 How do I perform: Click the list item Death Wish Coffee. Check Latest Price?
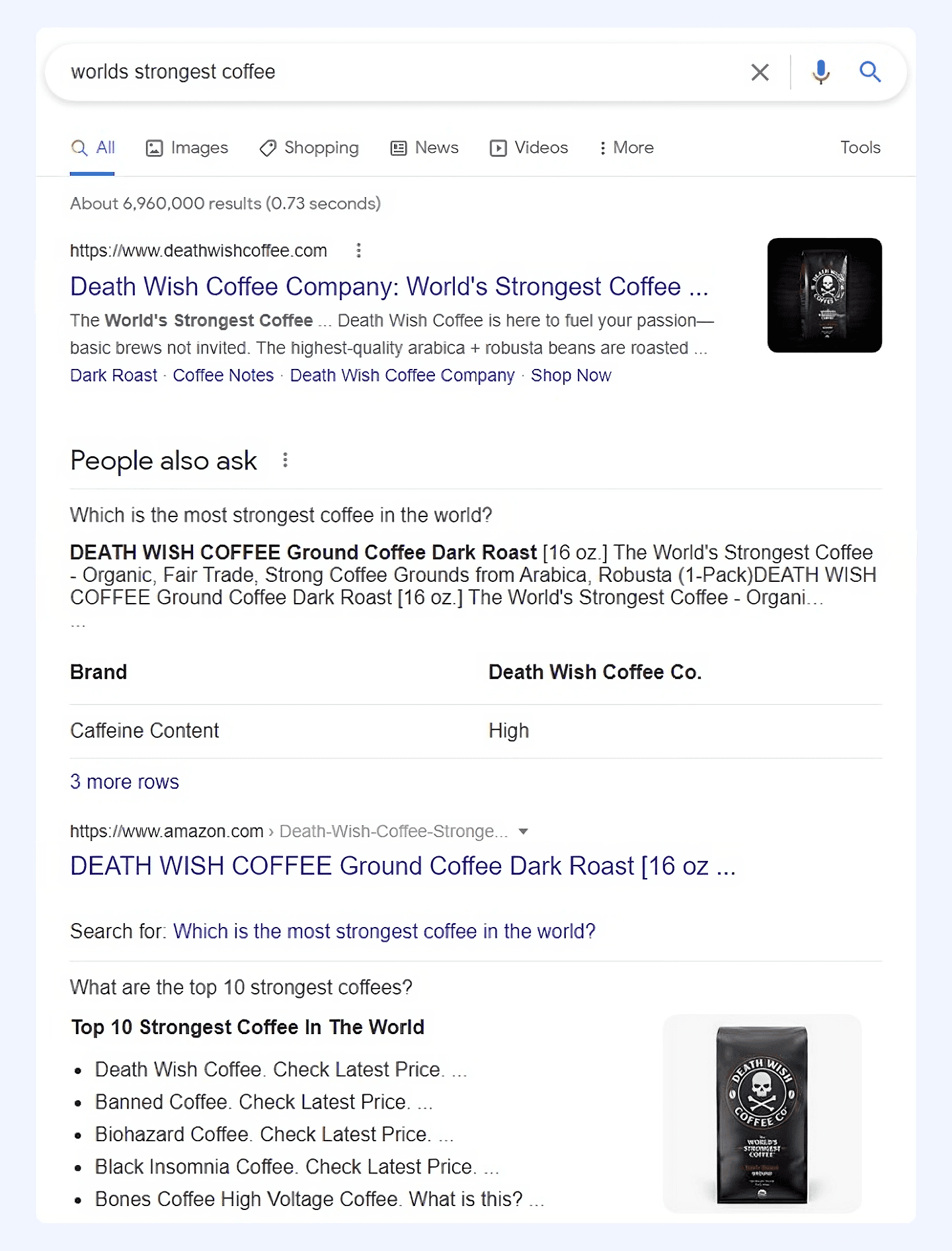click(281, 1070)
